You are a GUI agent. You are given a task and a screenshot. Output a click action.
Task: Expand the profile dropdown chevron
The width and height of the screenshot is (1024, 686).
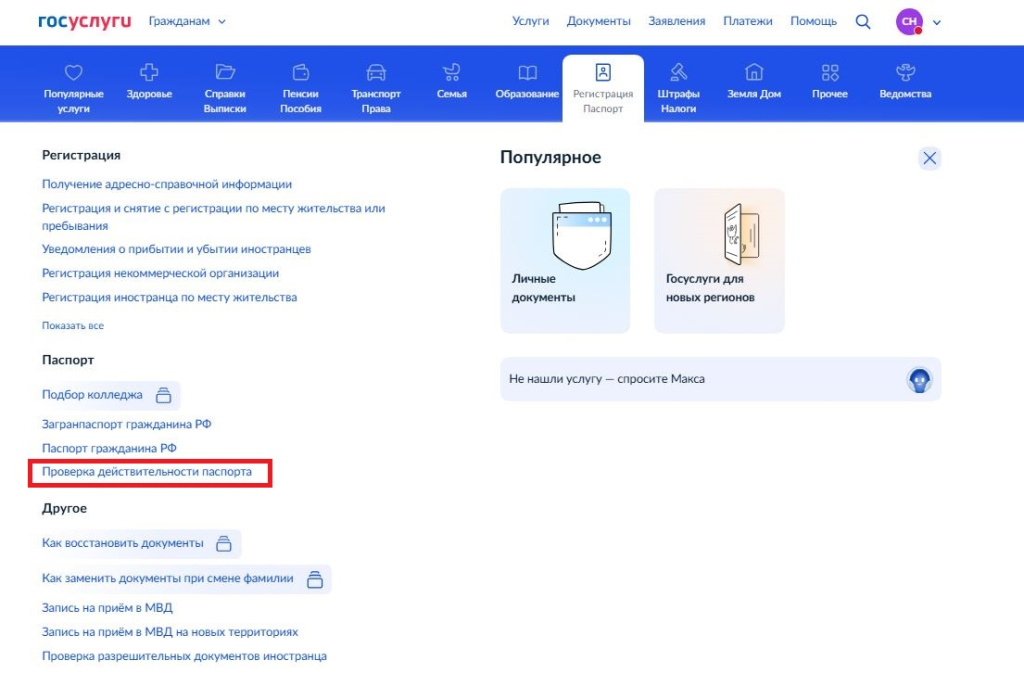(936, 22)
